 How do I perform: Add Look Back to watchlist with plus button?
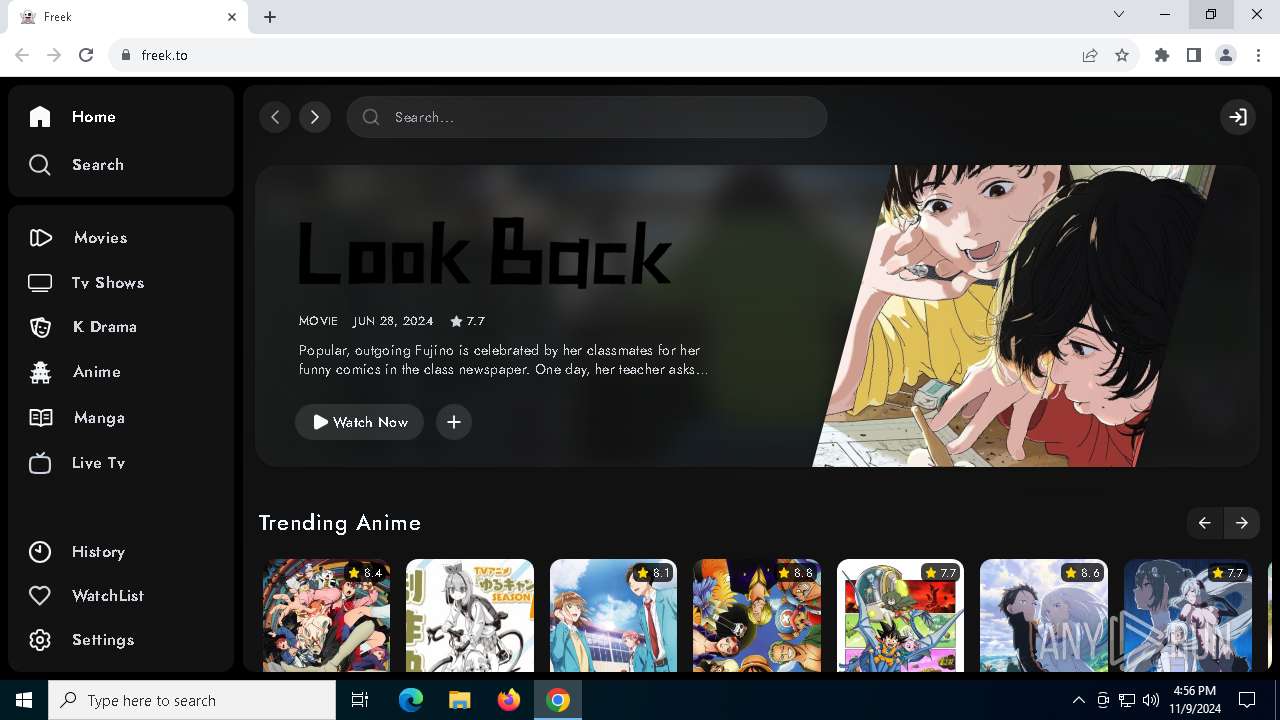(454, 422)
